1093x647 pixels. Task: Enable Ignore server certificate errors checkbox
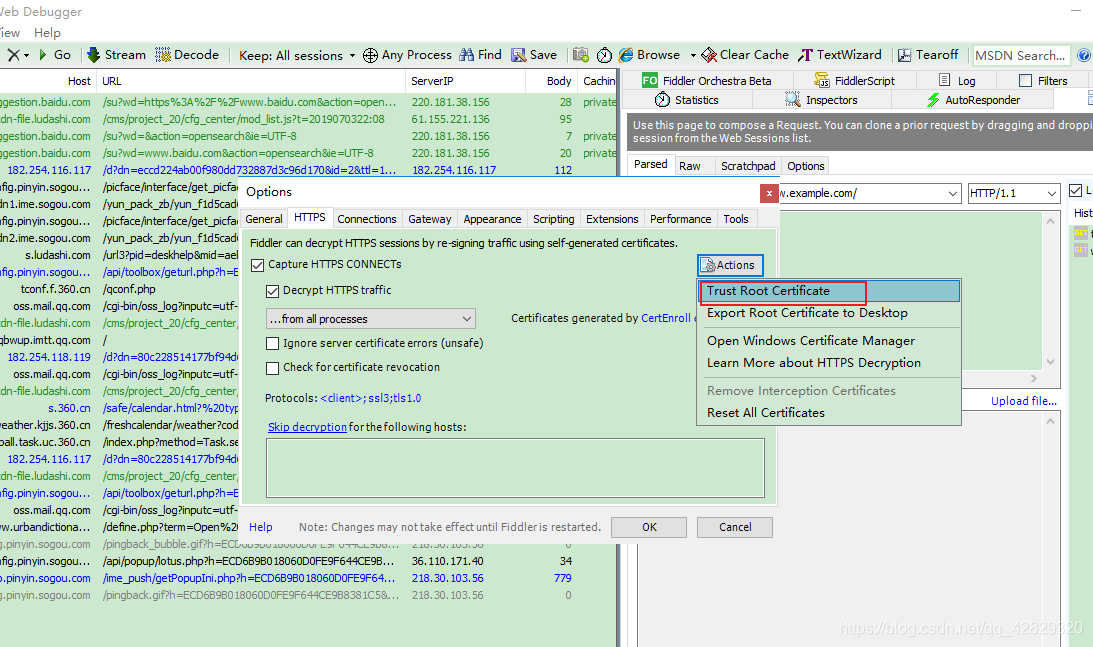[273, 344]
